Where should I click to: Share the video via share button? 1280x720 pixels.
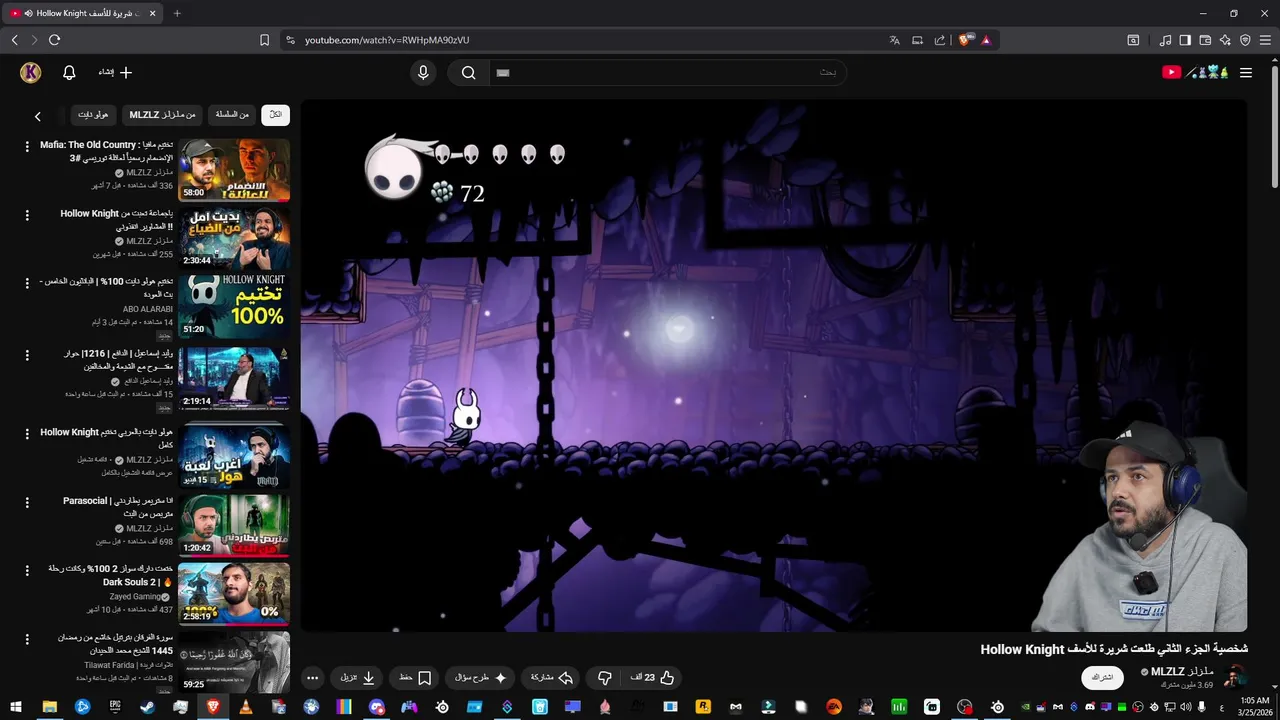click(x=551, y=678)
